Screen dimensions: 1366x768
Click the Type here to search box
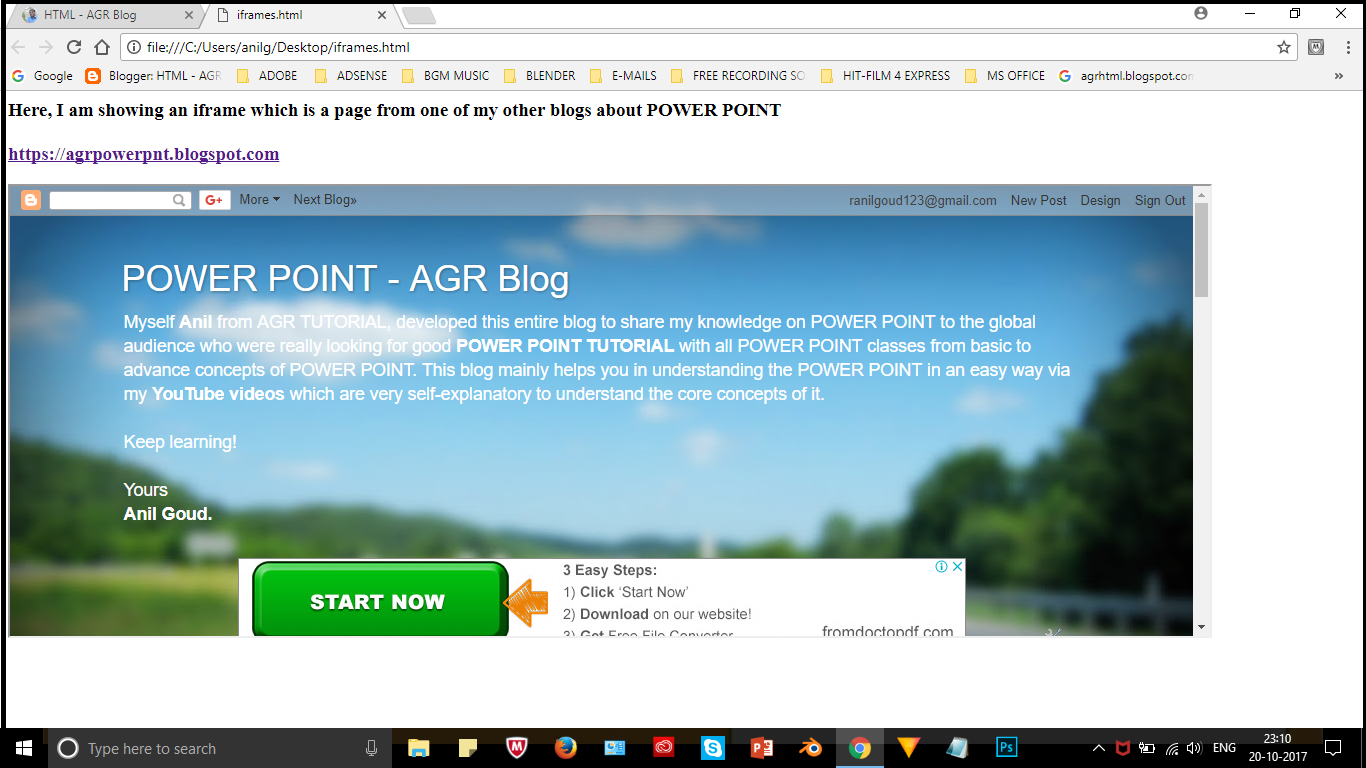coord(220,748)
